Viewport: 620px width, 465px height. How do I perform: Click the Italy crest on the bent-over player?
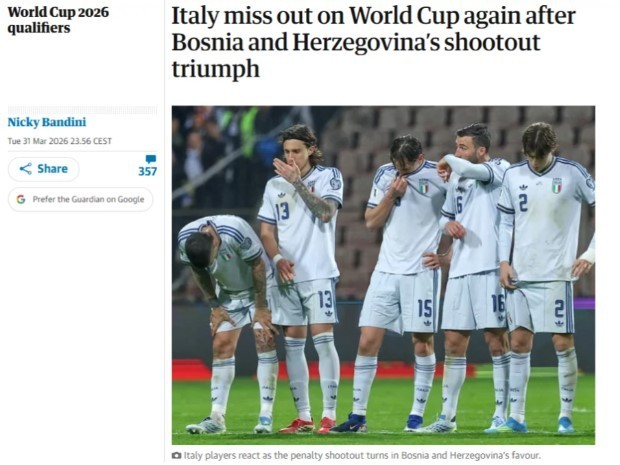pos(226,255)
